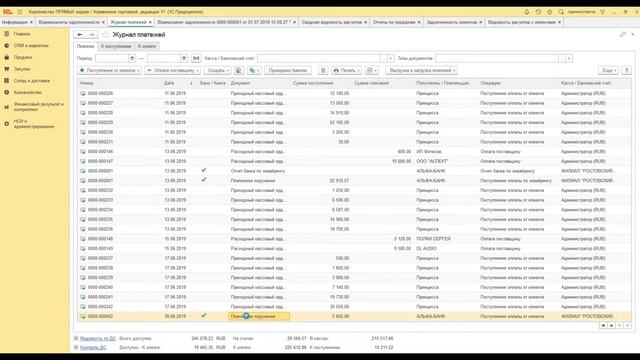Open Закупки section in the sidebar
The height and width of the screenshot is (360, 640).
click(x=22, y=69)
